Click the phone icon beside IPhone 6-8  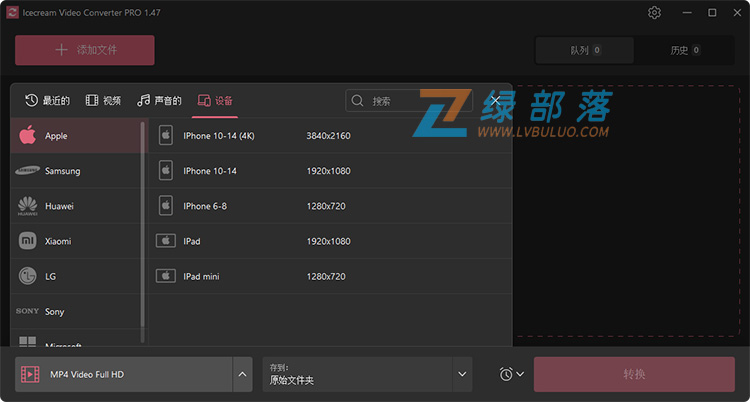(165, 206)
